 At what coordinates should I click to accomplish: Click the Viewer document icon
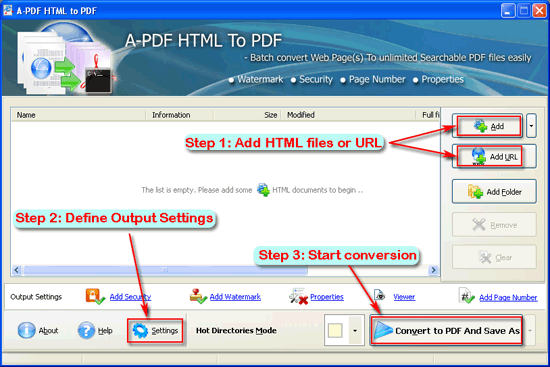pyautogui.click(x=380, y=295)
